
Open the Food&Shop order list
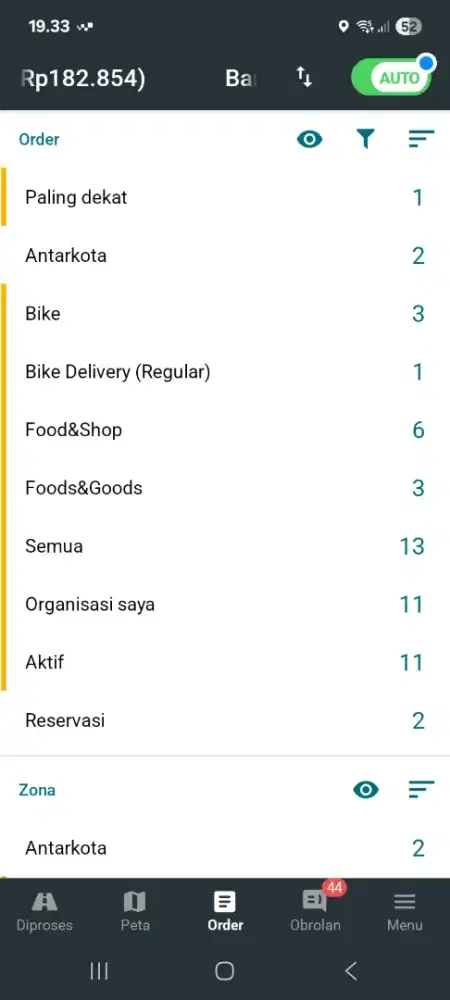(x=225, y=430)
